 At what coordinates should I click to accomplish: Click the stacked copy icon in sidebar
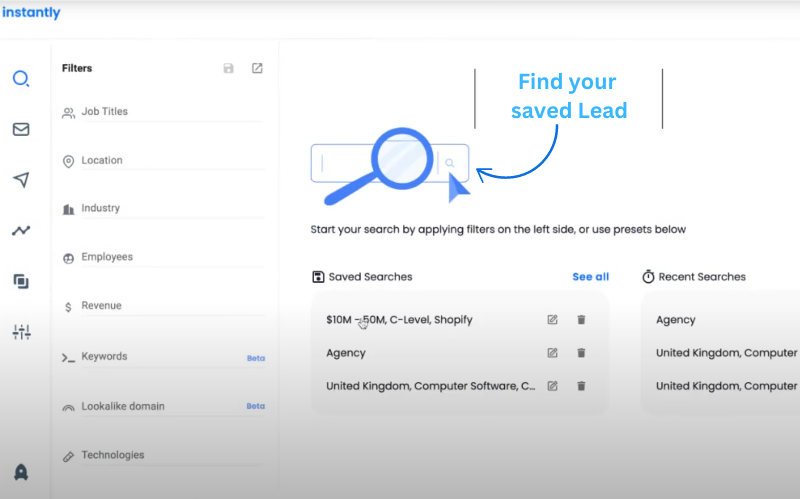pos(21,281)
